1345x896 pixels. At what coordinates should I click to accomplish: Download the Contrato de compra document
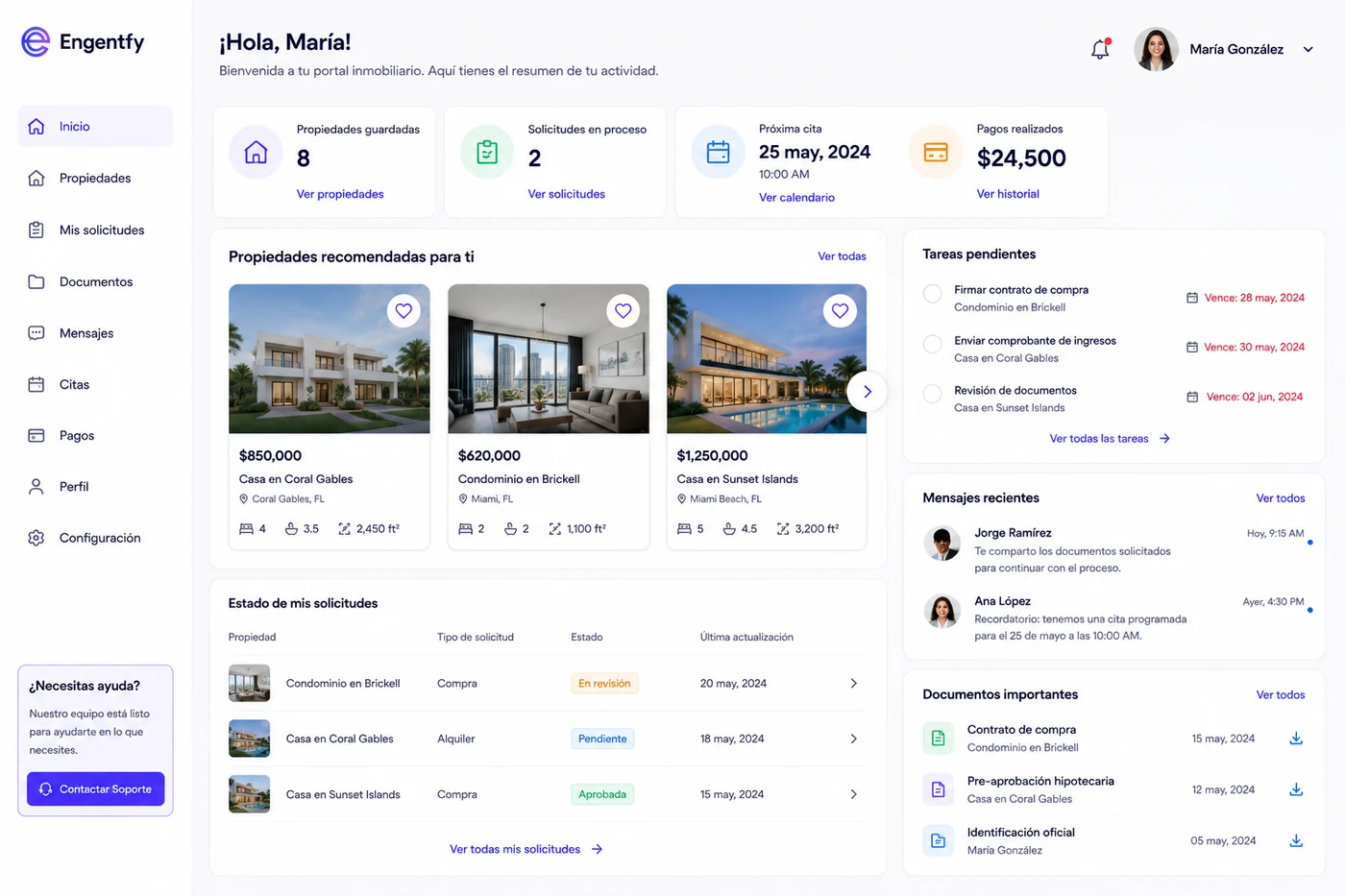pyautogui.click(x=1296, y=739)
